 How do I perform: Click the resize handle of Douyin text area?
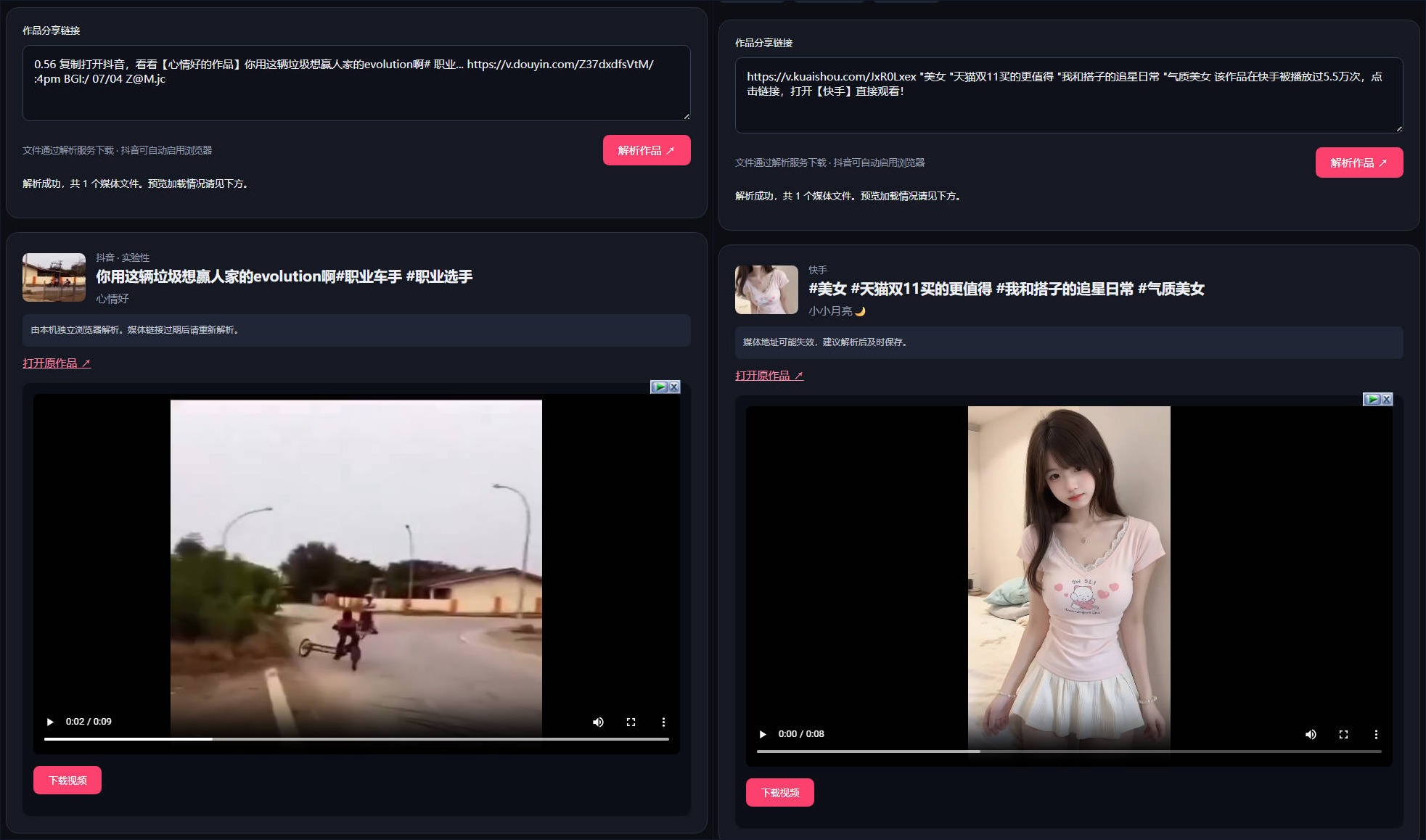686,116
